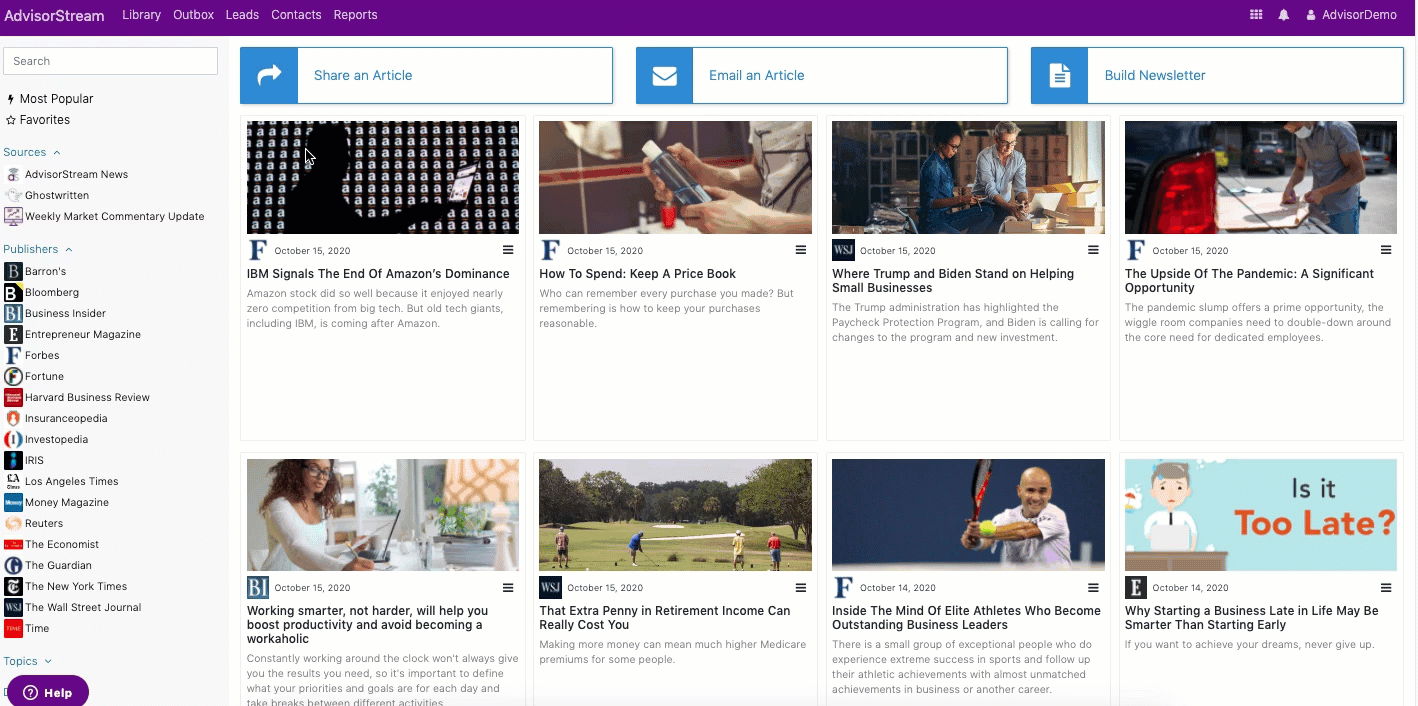Viewport: 1418px width, 706px height.
Task: Click the Fortune publisher icon
Action: tap(13, 377)
